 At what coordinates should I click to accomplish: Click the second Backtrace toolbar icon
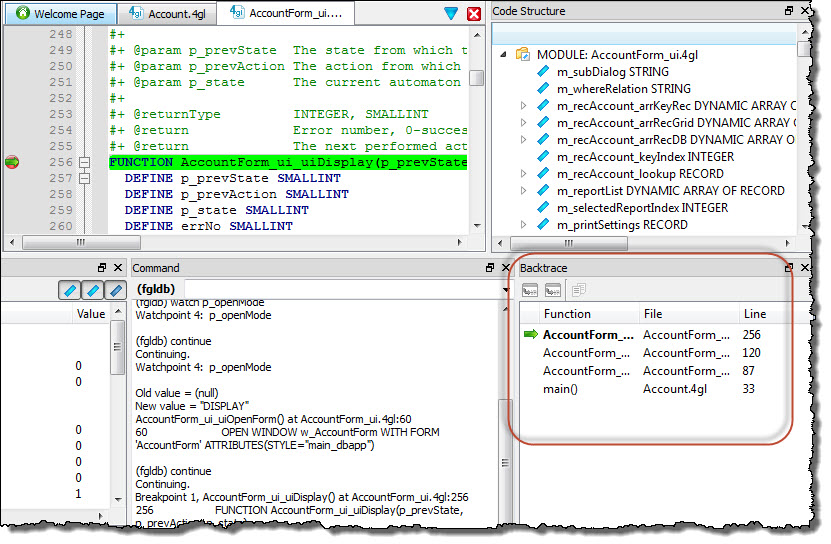click(x=553, y=290)
